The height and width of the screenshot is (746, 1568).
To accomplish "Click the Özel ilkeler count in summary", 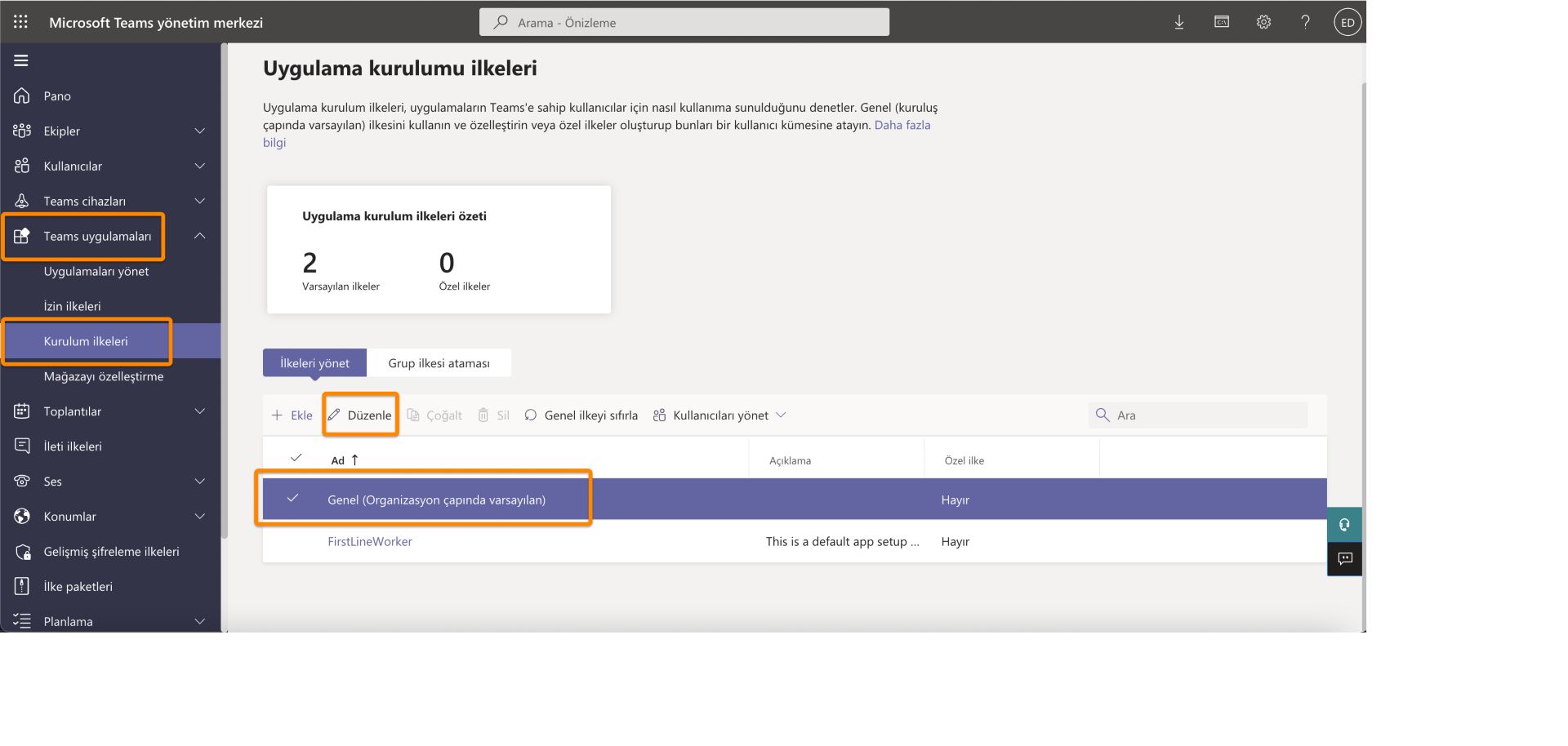I will (x=447, y=263).
